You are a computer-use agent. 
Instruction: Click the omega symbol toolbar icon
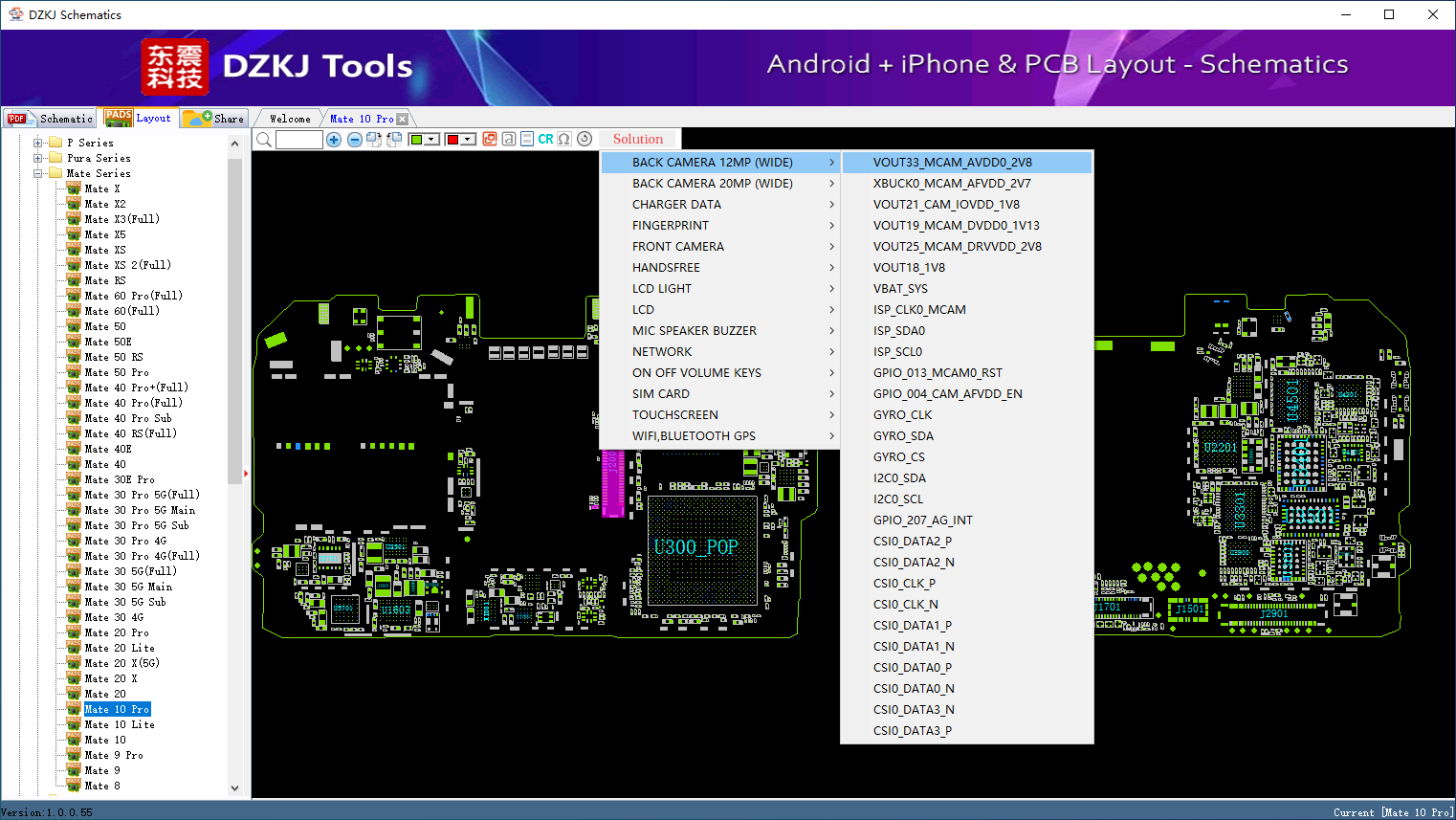(x=564, y=139)
